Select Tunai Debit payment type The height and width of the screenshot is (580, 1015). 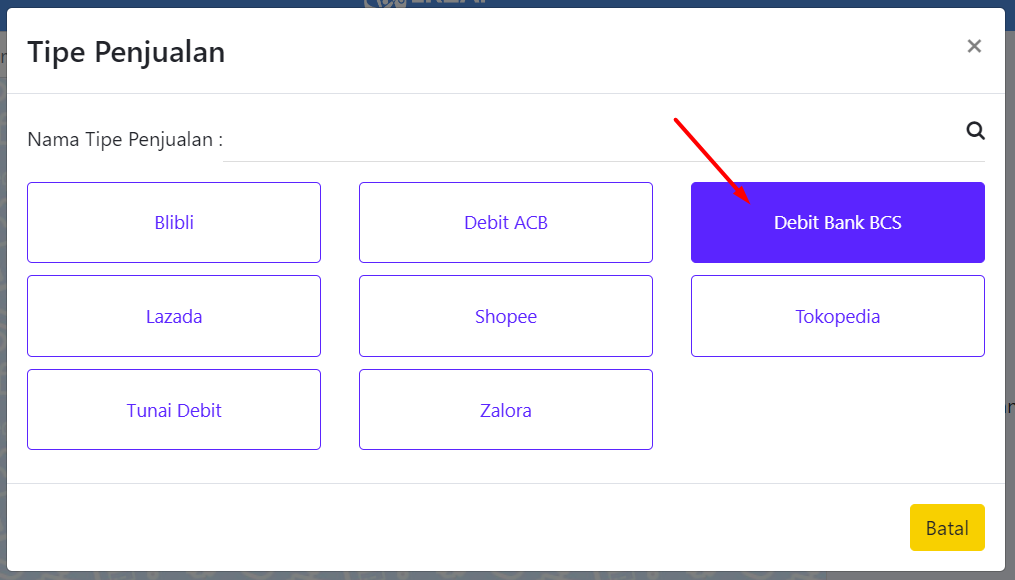click(x=174, y=410)
